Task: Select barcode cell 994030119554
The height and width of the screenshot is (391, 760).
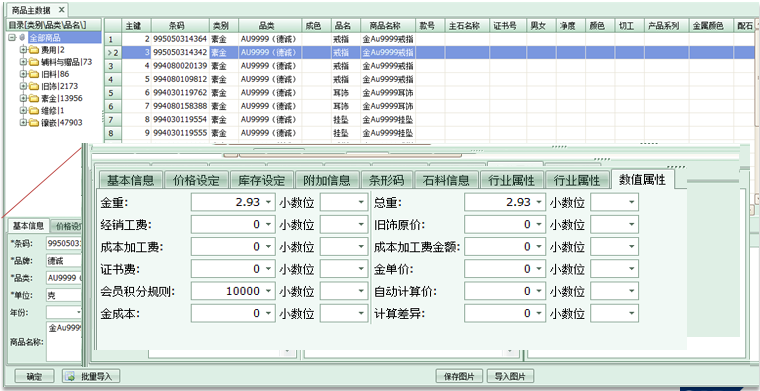Action: (x=180, y=119)
